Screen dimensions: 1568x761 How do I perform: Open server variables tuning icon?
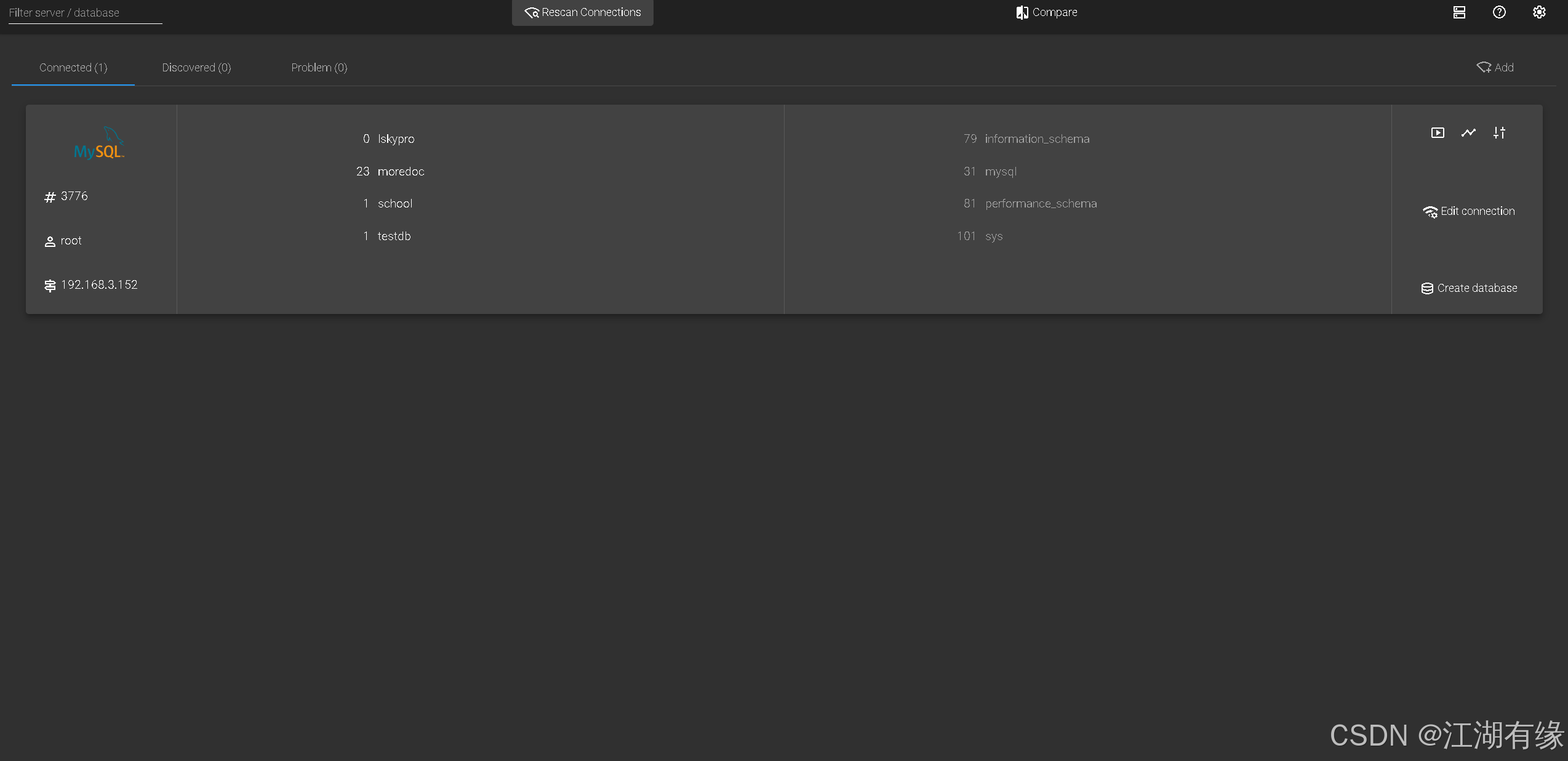coord(1499,133)
